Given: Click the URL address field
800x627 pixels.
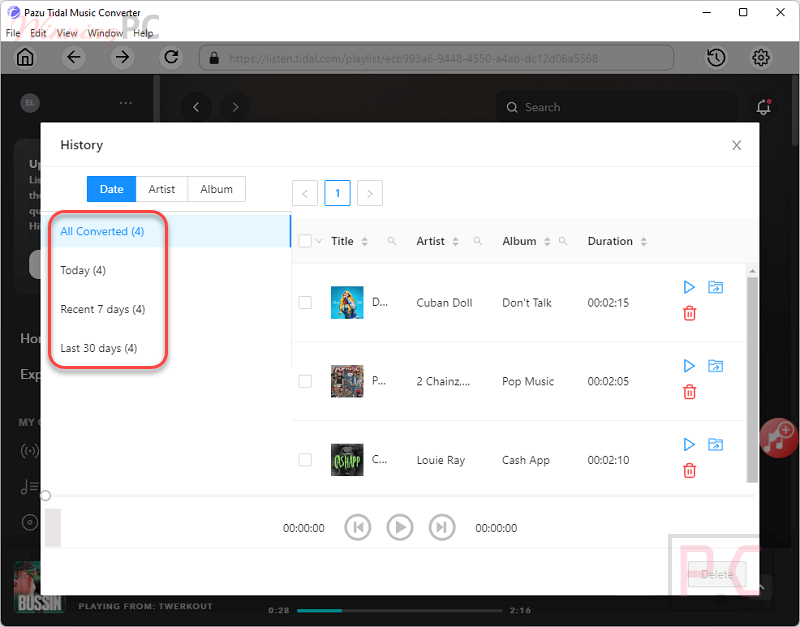Looking at the screenshot, I should click(436, 58).
